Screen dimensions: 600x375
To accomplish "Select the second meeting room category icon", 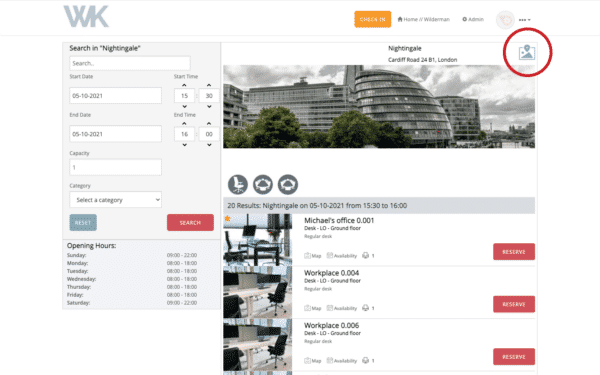I will coord(288,184).
